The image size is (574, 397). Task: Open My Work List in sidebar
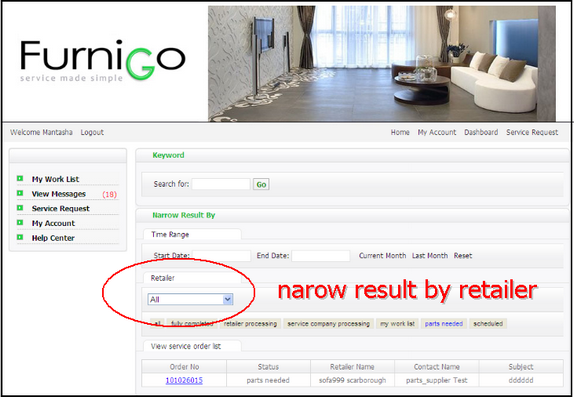[x=55, y=179]
